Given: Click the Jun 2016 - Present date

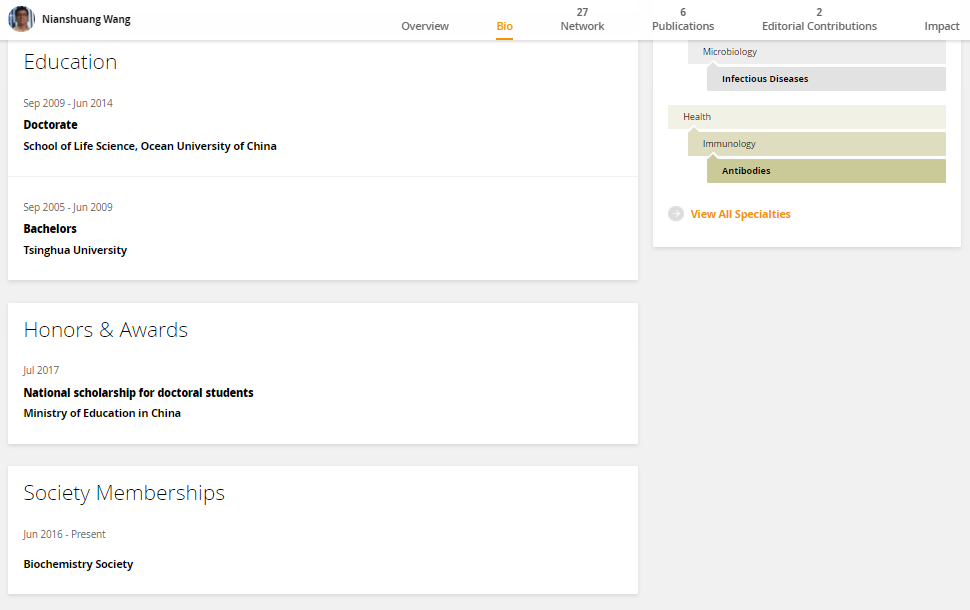Looking at the screenshot, I should (64, 534).
